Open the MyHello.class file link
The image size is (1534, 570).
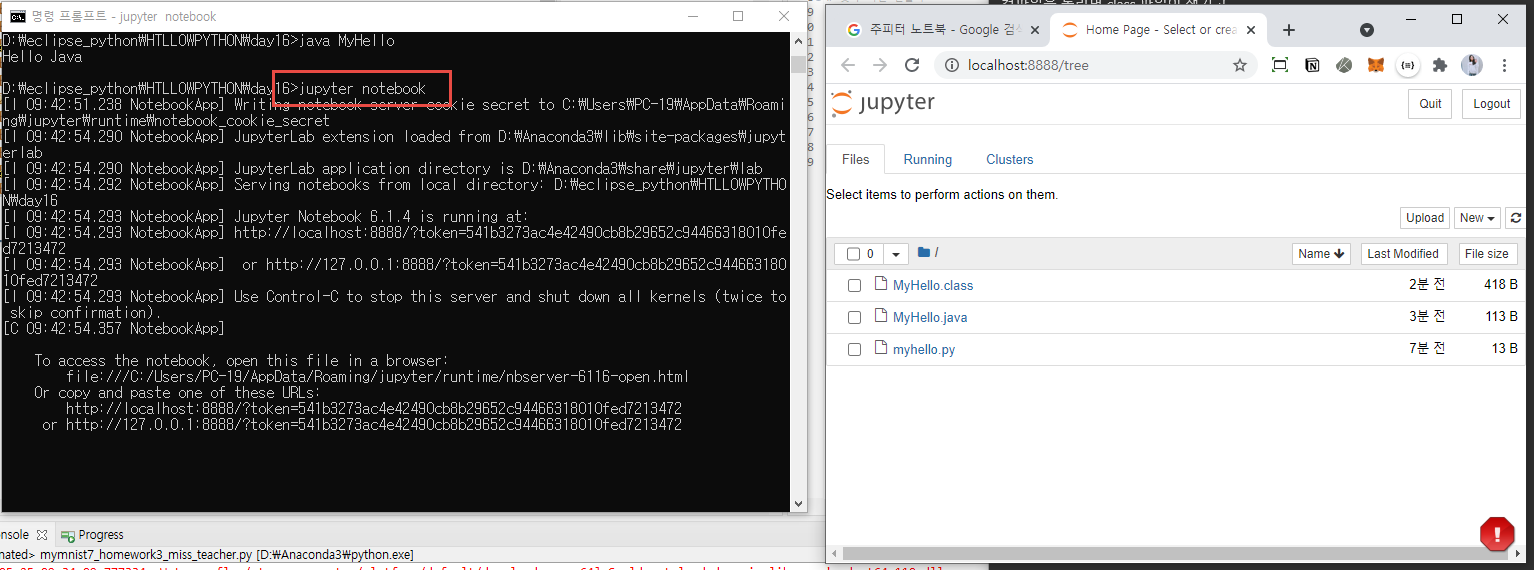pos(932,285)
